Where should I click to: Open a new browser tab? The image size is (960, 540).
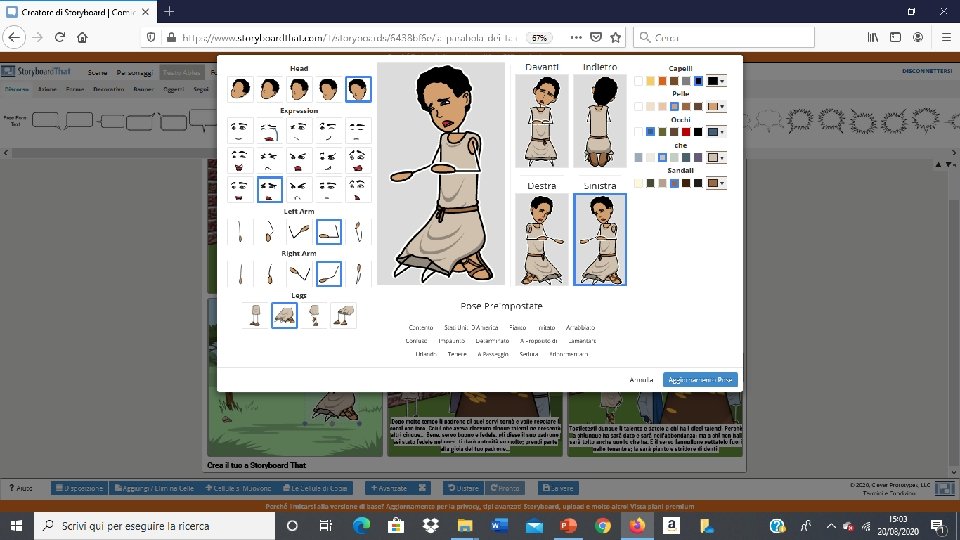point(169,12)
